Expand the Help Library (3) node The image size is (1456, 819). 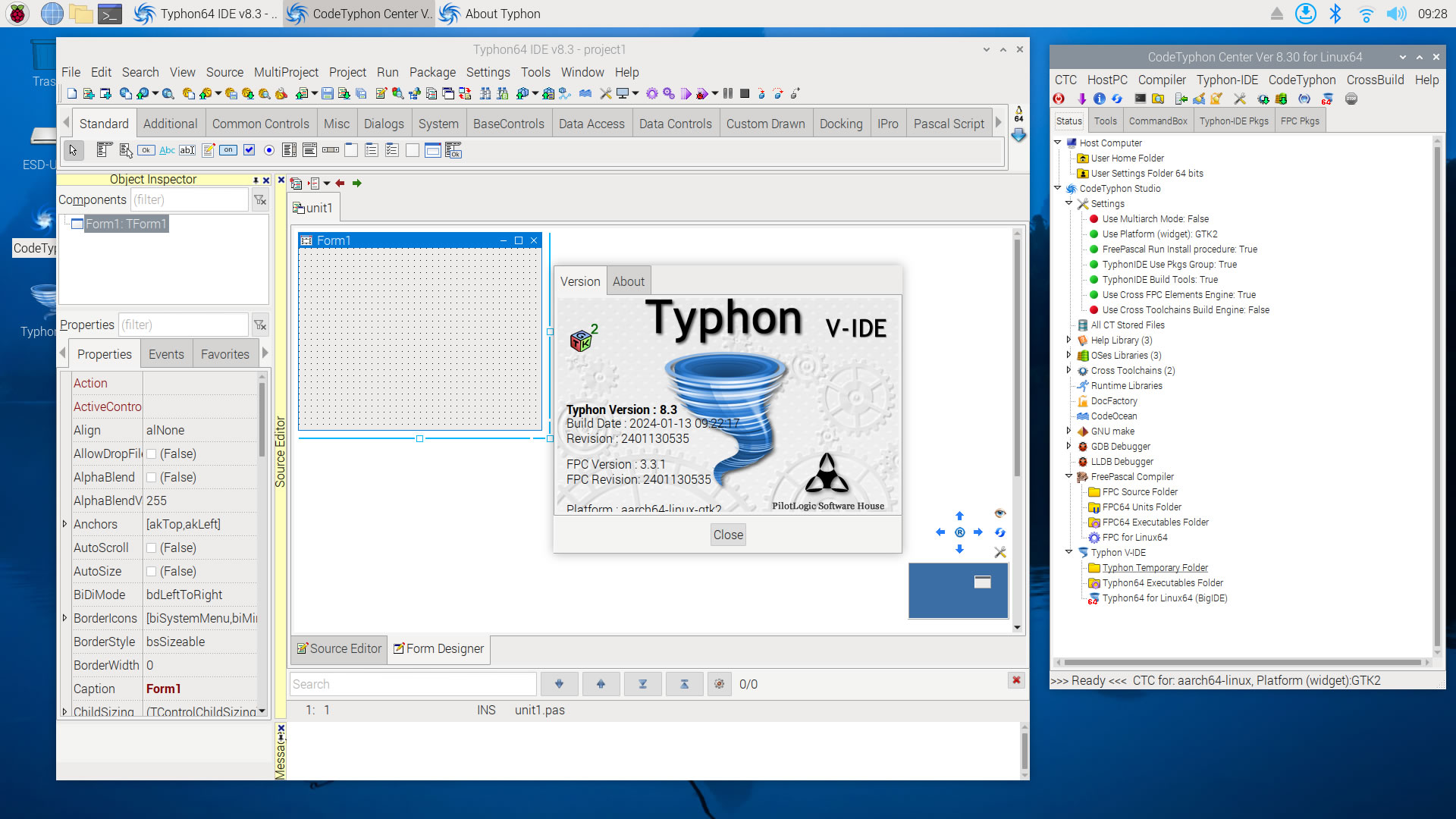click(x=1069, y=340)
